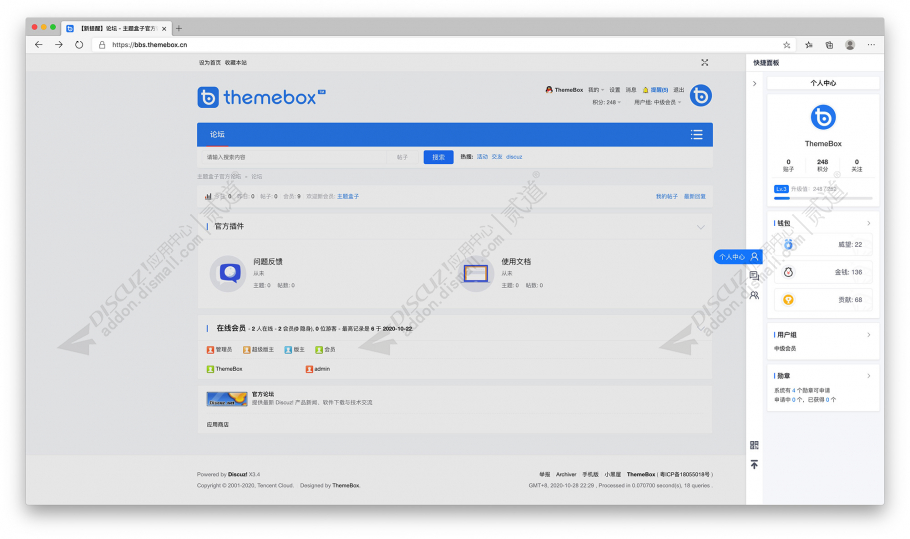Click the blue 搜索 button
Screen dimensions: 910x539
point(438,157)
